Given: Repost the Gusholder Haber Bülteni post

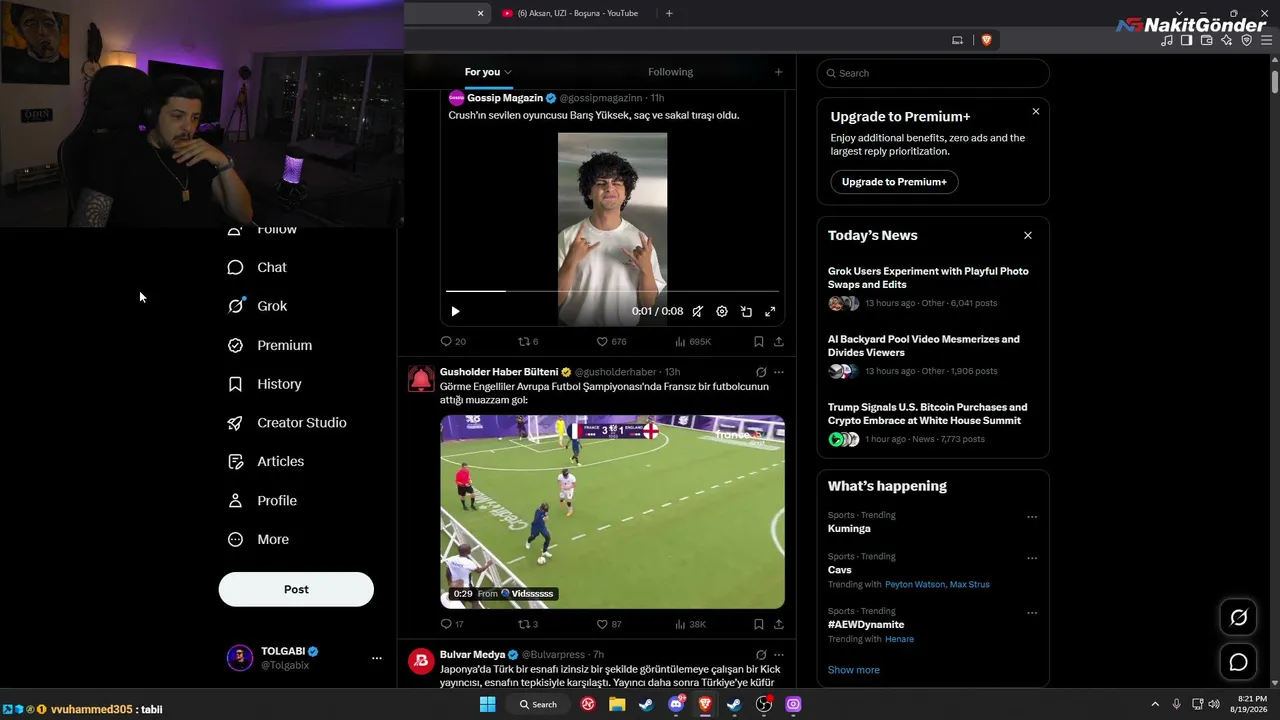Looking at the screenshot, I should coord(528,624).
